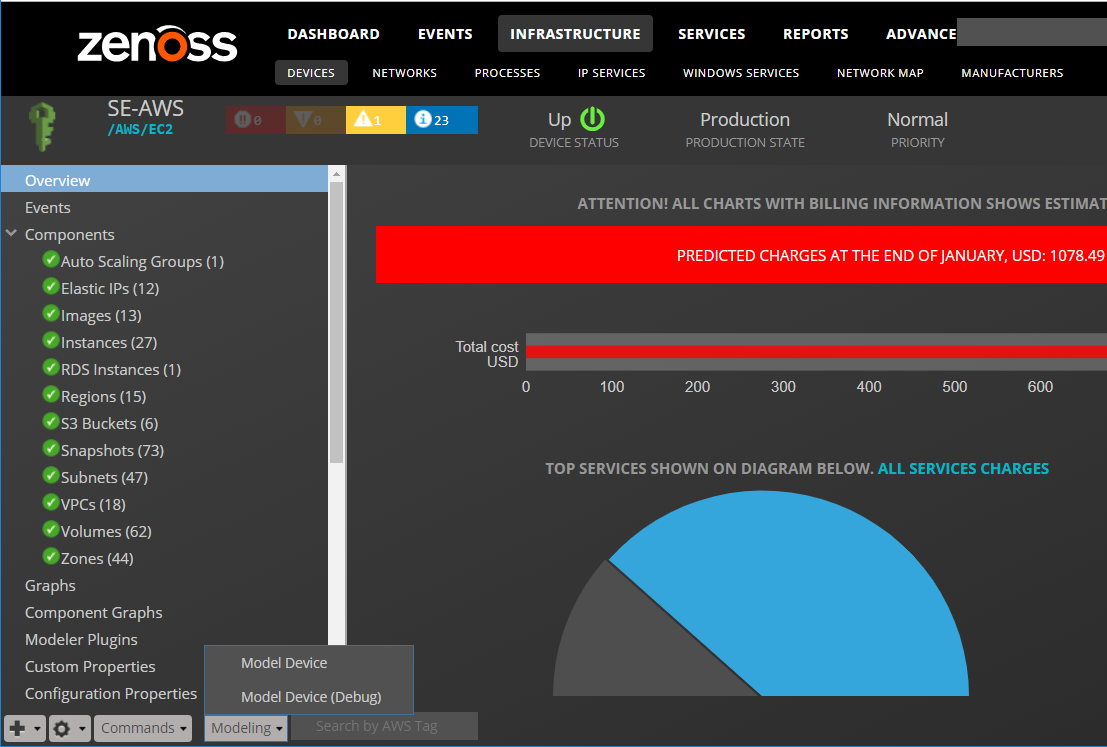Click the green check beside Instances
The image size is (1107, 747).
coord(51,342)
